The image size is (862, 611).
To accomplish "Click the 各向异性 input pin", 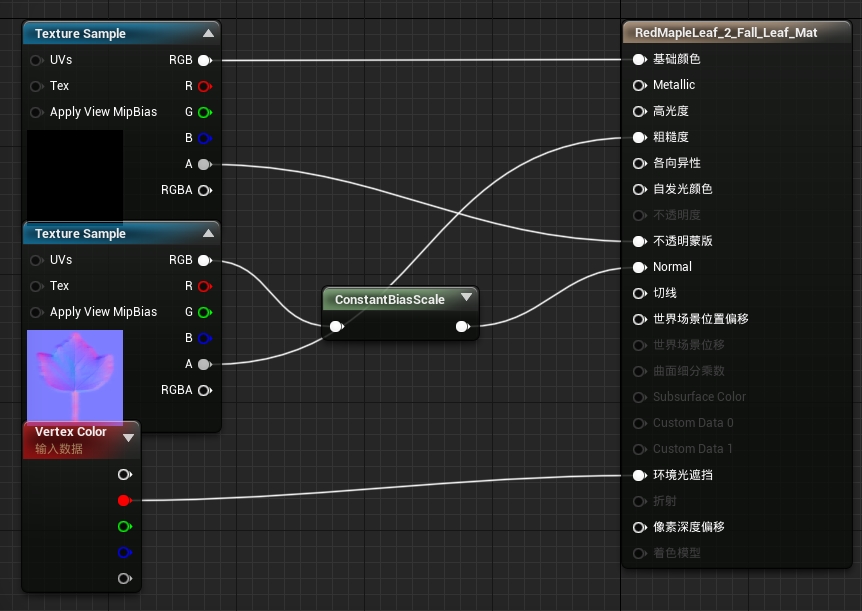I will 639,163.
